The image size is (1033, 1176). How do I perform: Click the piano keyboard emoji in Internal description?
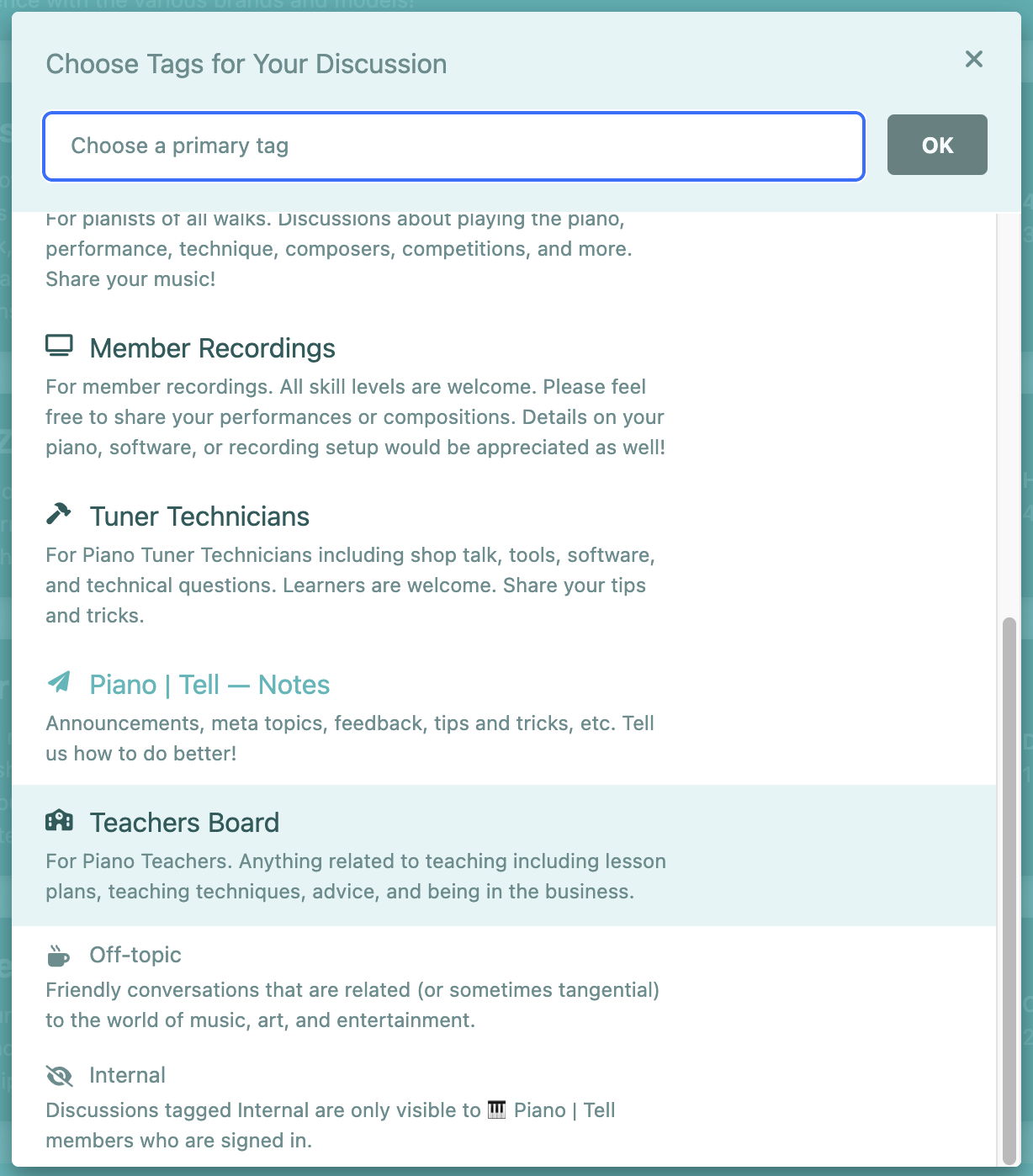point(497,1110)
